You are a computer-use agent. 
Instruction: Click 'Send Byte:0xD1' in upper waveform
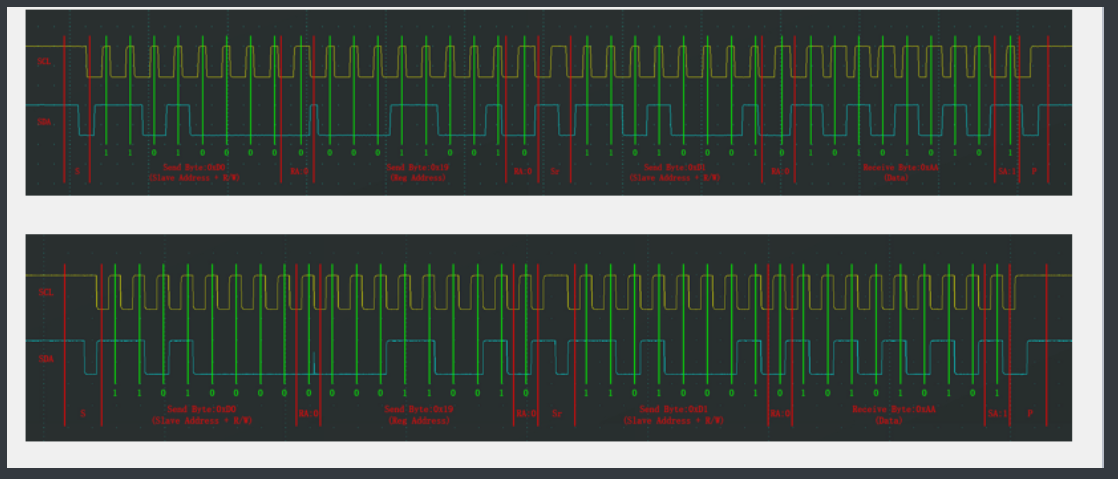(675, 168)
